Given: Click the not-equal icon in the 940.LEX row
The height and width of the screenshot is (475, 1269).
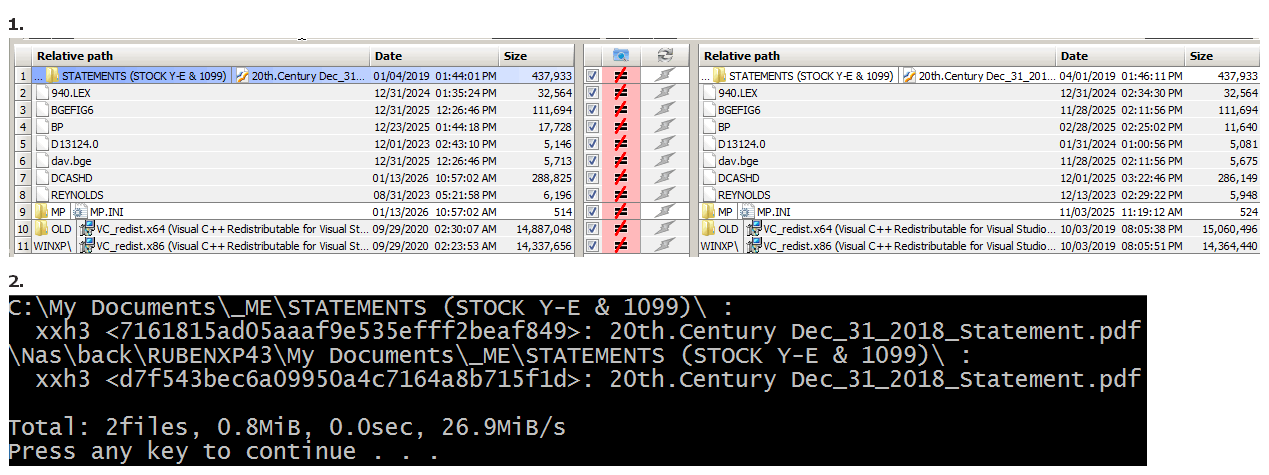Looking at the screenshot, I should 620,93.
